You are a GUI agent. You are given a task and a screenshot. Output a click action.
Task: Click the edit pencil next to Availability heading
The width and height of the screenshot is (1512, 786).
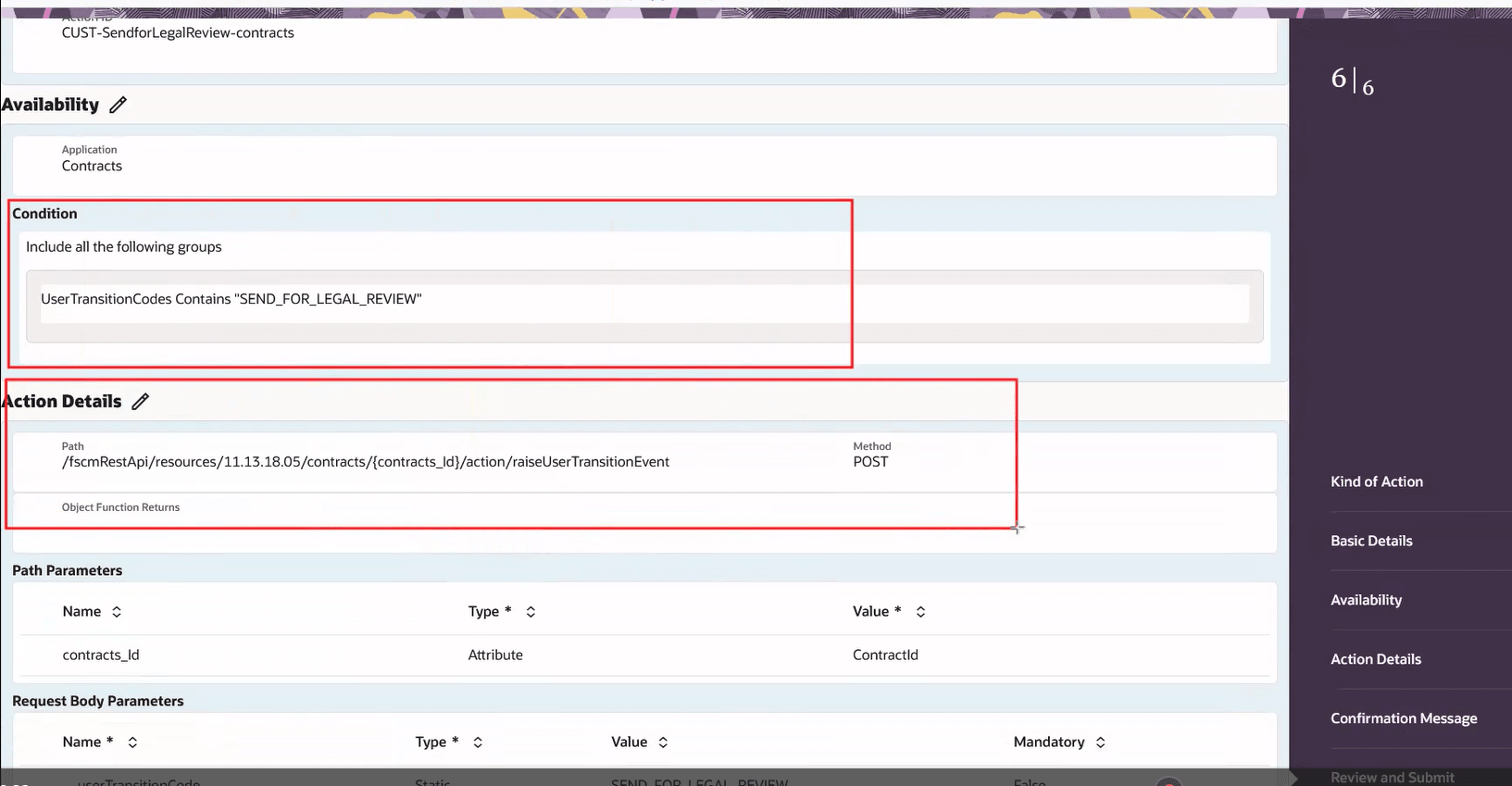click(x=118, y=105)
